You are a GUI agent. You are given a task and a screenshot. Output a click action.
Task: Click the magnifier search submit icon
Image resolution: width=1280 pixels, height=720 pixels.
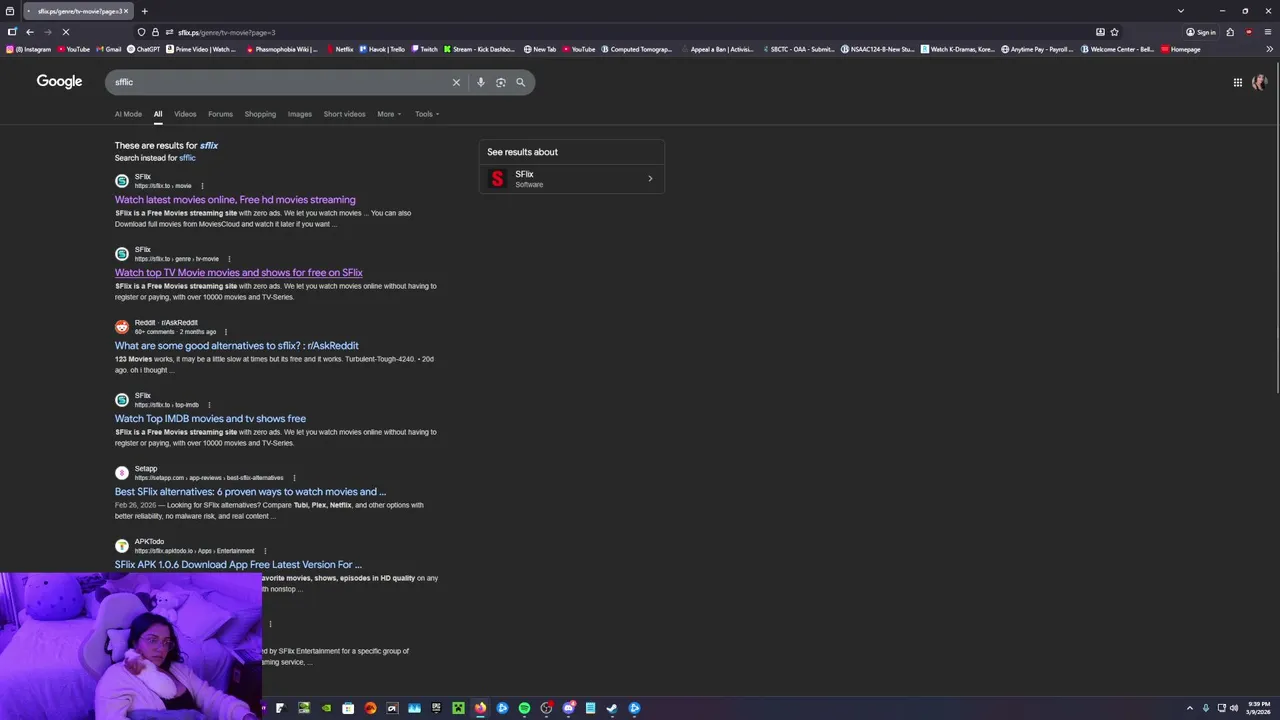coord(520,82)
